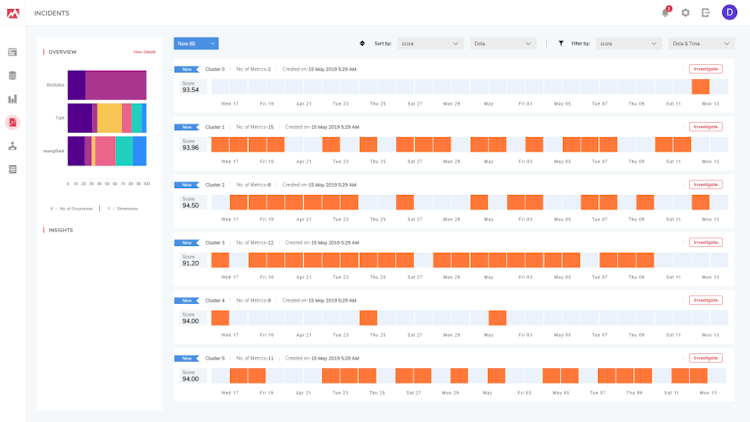The width and height of the screenshot is (750, 422).
Task: Click Investigate for Cluster 1
Action: tap(705, 127)
